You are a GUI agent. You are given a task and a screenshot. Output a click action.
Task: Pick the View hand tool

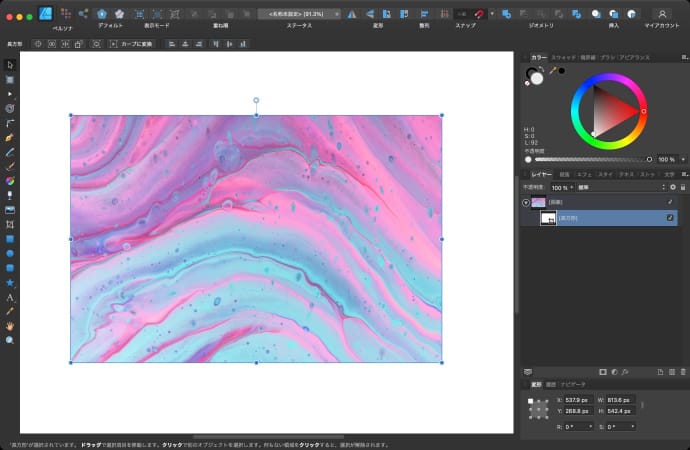[x=10, y=326]
